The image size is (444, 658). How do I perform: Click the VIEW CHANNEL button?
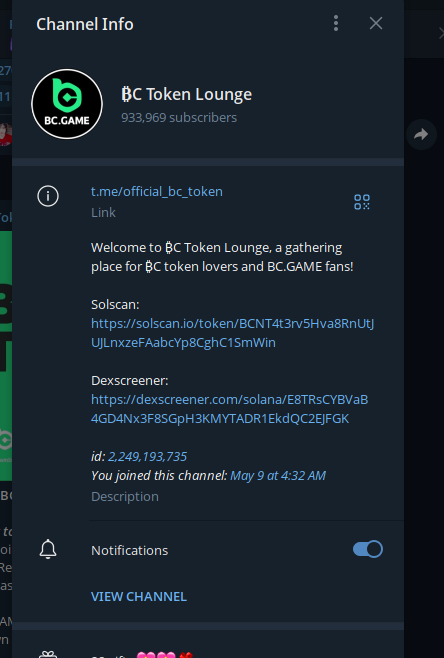[139, 596]
